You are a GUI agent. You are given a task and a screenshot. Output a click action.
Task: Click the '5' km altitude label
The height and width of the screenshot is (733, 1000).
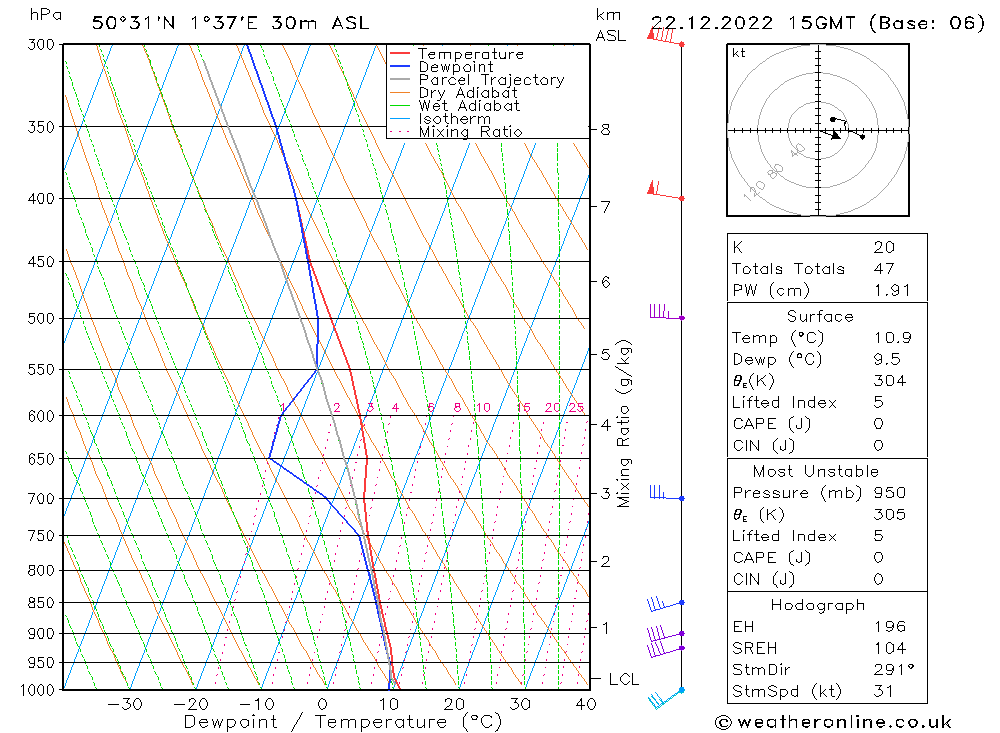[x=605, y=355]
